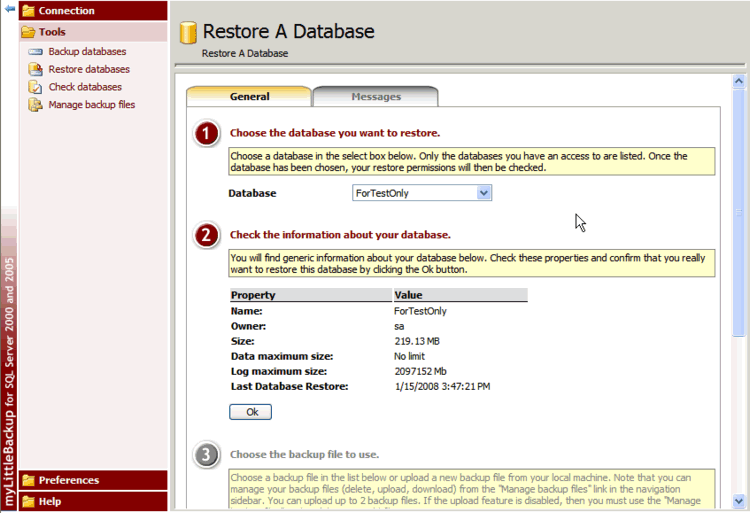This screenshot has width=750, height=513.
Task: Click the heading Choose the backup file to use
Action: click(304, 455)
